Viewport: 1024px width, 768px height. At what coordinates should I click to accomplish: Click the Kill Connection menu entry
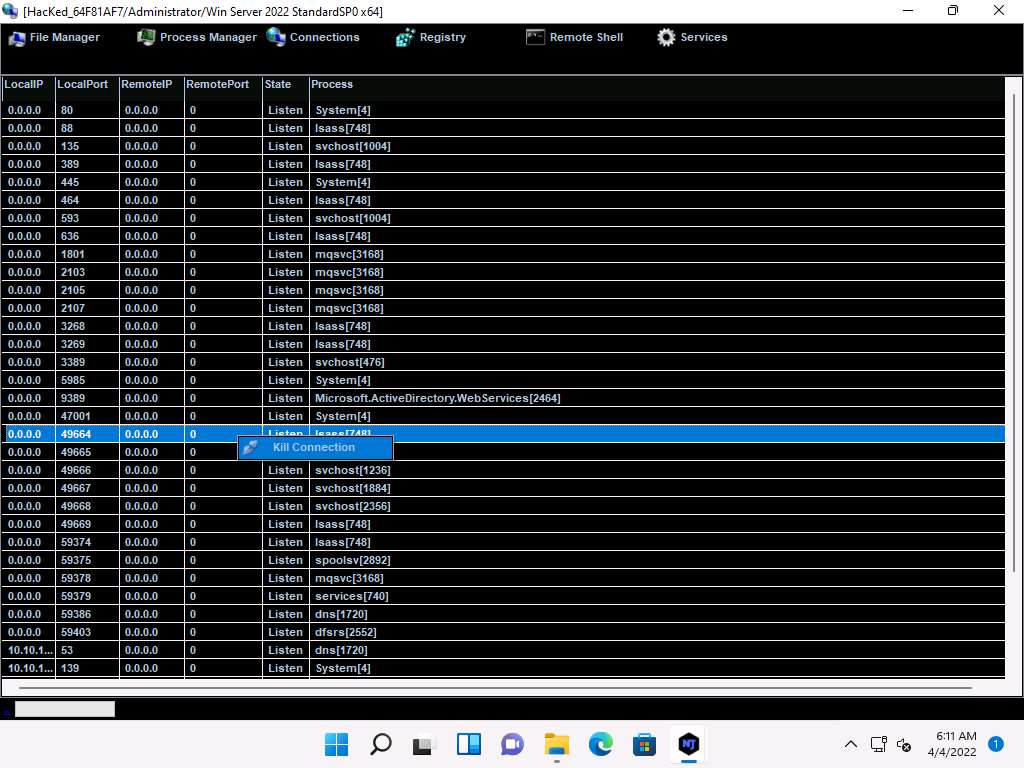coord(314,447)
